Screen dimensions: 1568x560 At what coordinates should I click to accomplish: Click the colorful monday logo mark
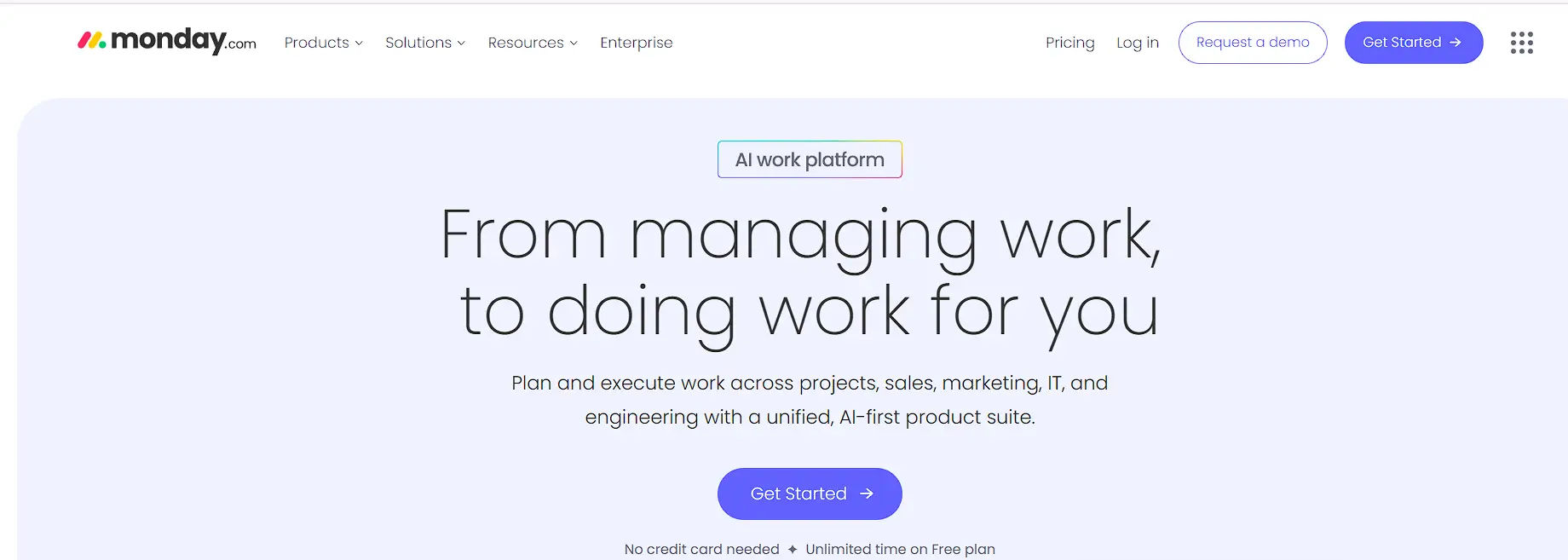91,40
